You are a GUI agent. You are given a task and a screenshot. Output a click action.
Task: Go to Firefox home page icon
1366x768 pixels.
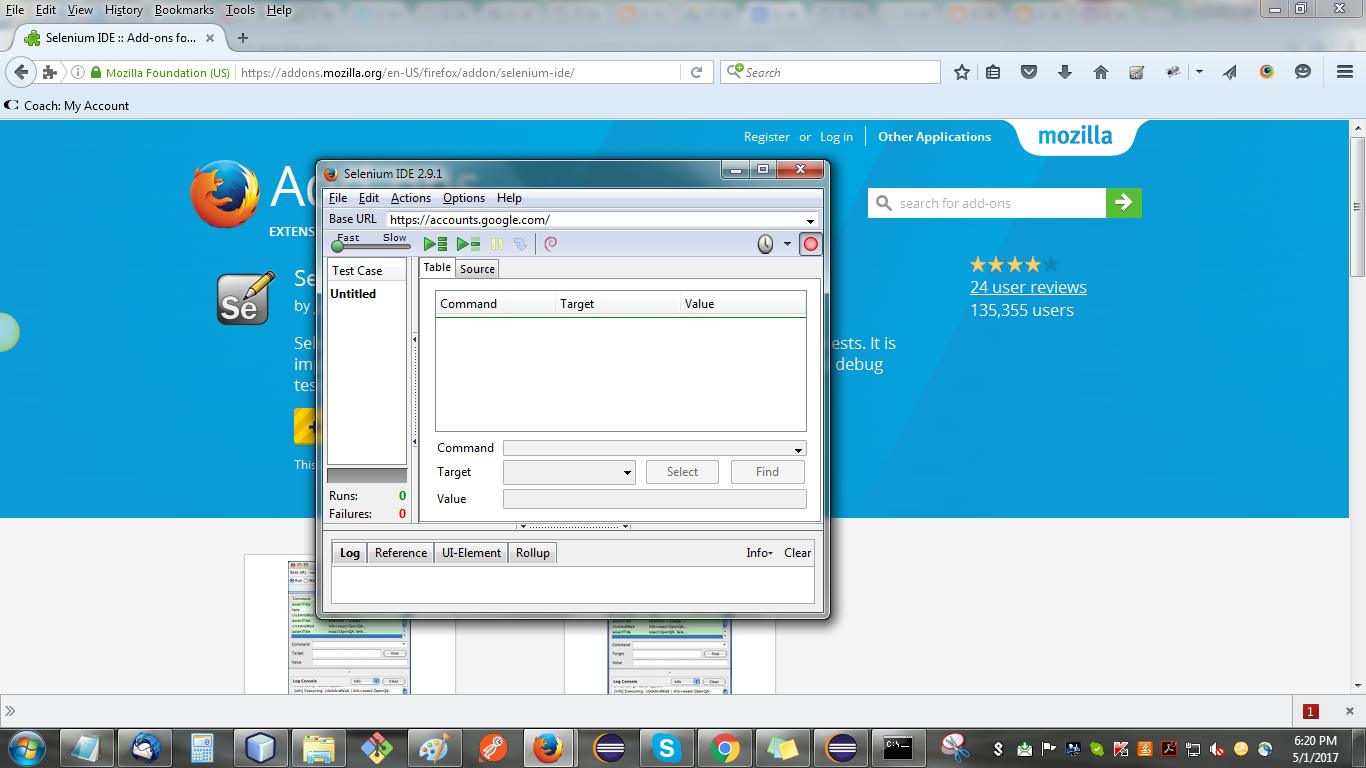[1101, 72]
